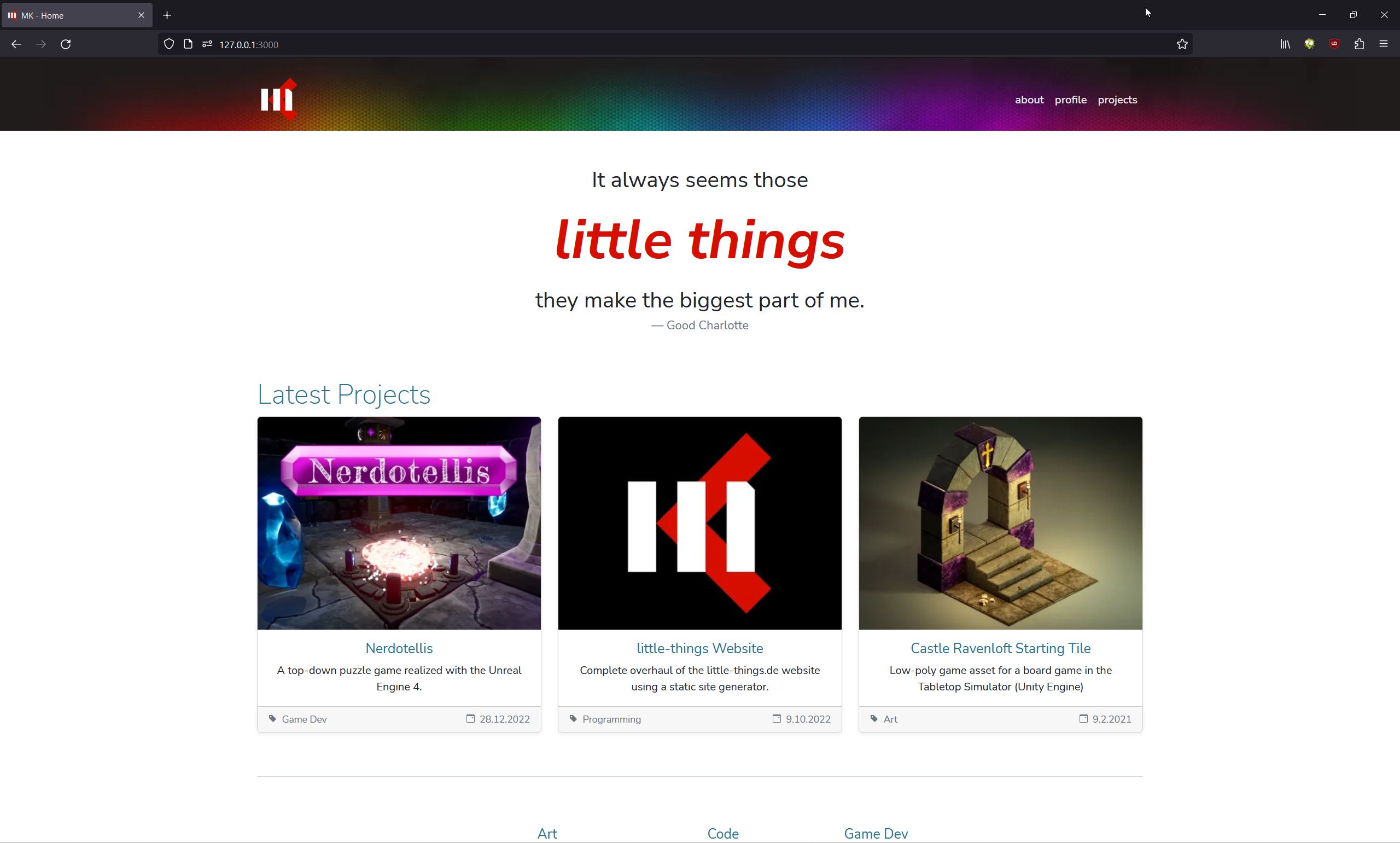The height and width of the screenshot is (843, 1400).
Task: Focus the 127.0.0.1:3000 address bar
Action: coord(681,44)
